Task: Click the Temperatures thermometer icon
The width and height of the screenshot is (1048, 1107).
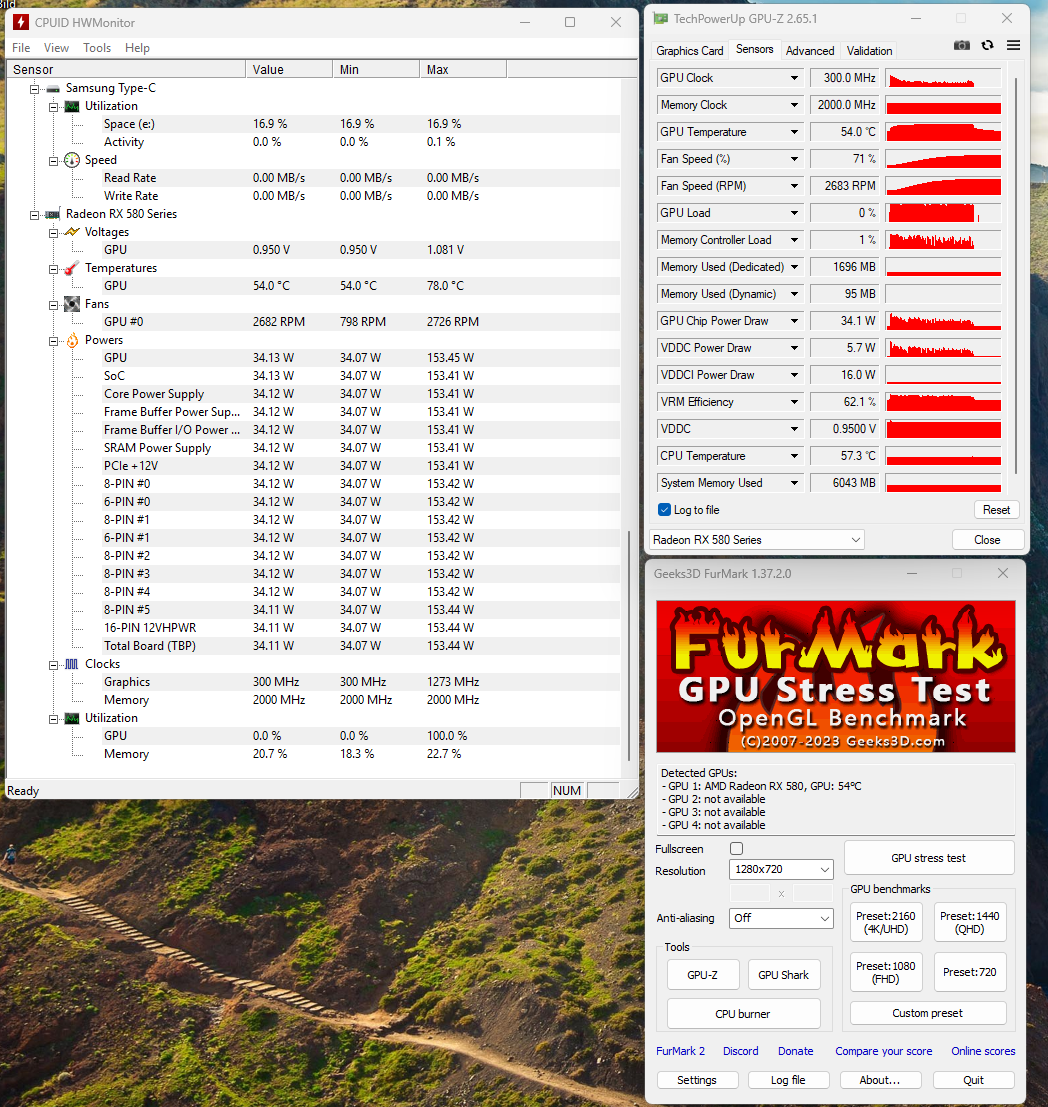Action: pyautogui.click(x=71, y=268)
